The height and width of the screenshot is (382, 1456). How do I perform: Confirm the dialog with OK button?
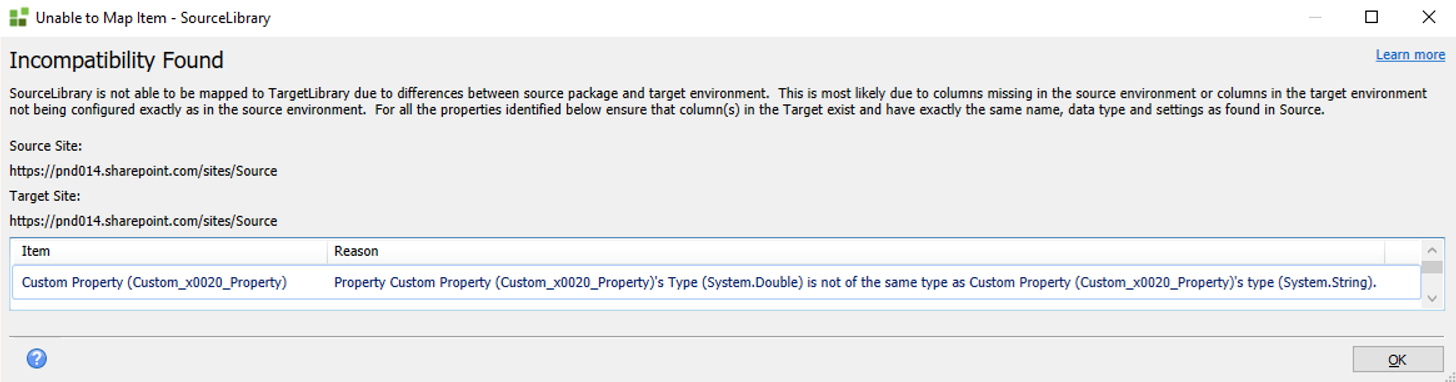coord(1397,359)
